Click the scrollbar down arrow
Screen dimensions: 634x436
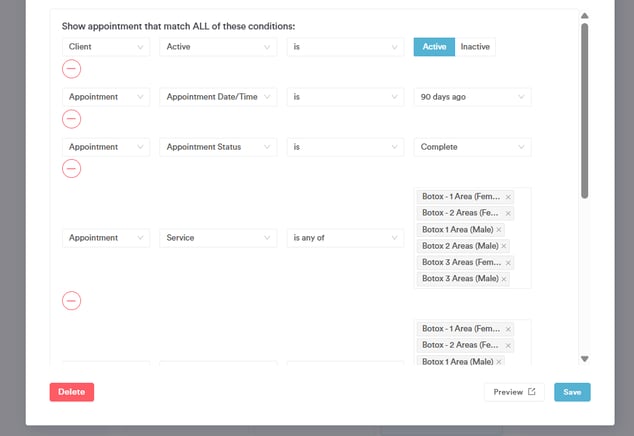click(585, 359)
